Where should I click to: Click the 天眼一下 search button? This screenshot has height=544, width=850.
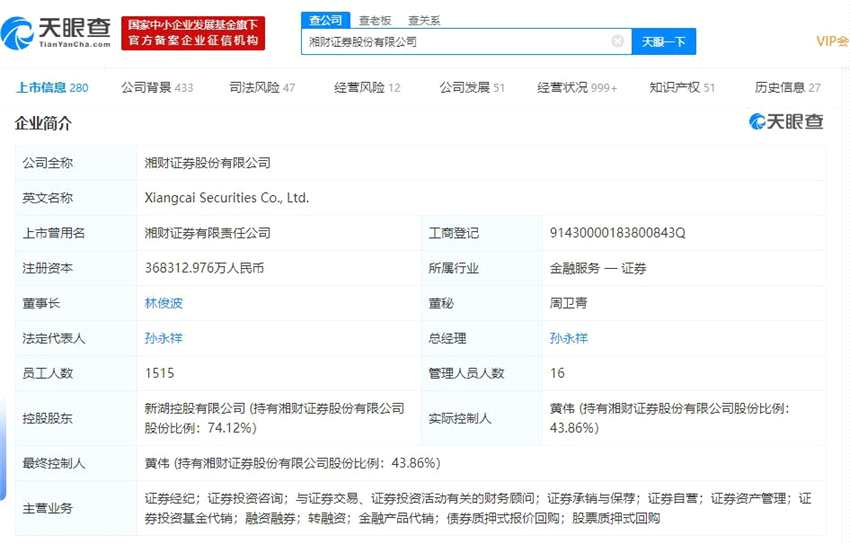click(x=664, y=42)
